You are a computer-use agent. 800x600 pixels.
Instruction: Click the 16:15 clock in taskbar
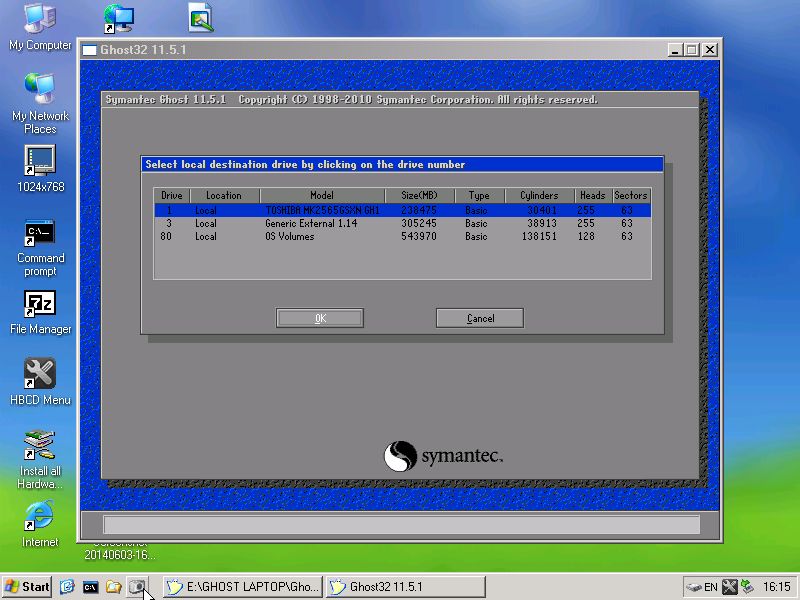coord(777,587)
